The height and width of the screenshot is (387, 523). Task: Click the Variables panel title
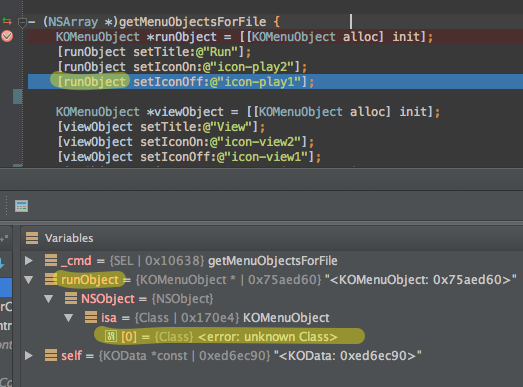pyautogui.click(x=69, y=238)
